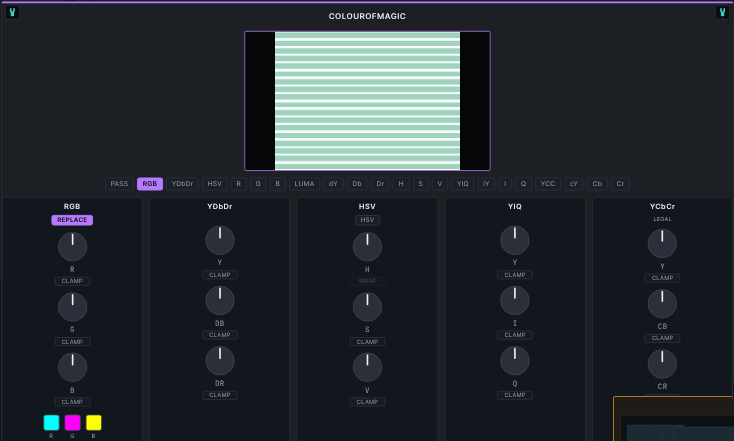Click the Y knob in YIQ panel
Image resolution: width=734 pixels, height=441 pixels.
pyautogui.click(x=515, y=240)
